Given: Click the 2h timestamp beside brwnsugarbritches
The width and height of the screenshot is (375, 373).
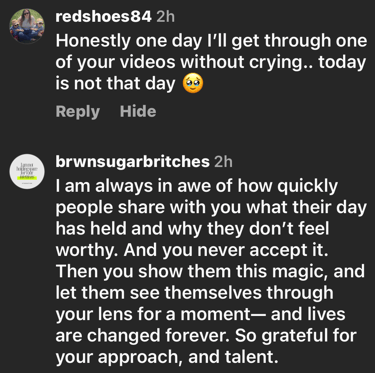Looking at the screenshot, I should coord(223,162).
